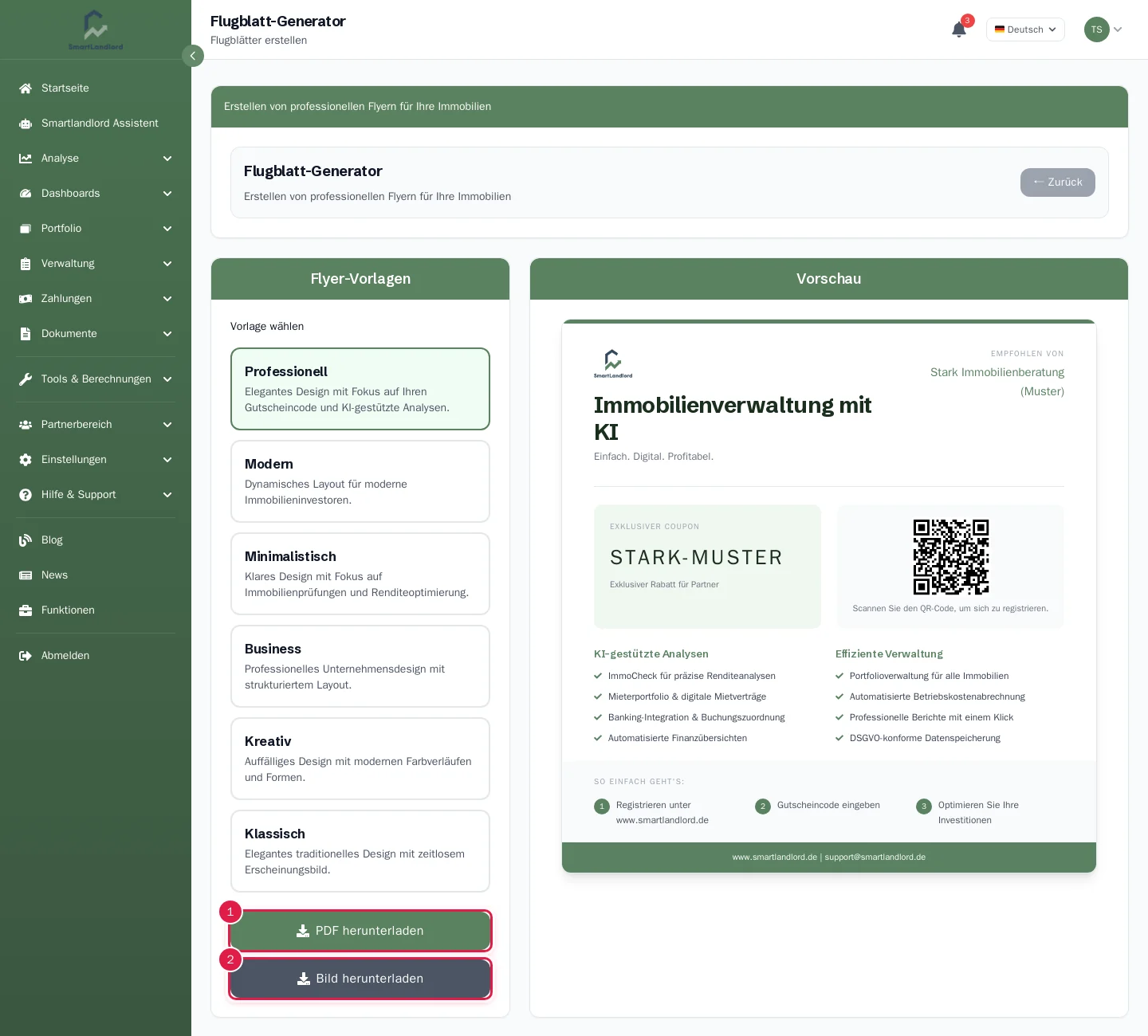Click the Zahlungen money icon
The image size is (1148, 1036).
[26, 299]
